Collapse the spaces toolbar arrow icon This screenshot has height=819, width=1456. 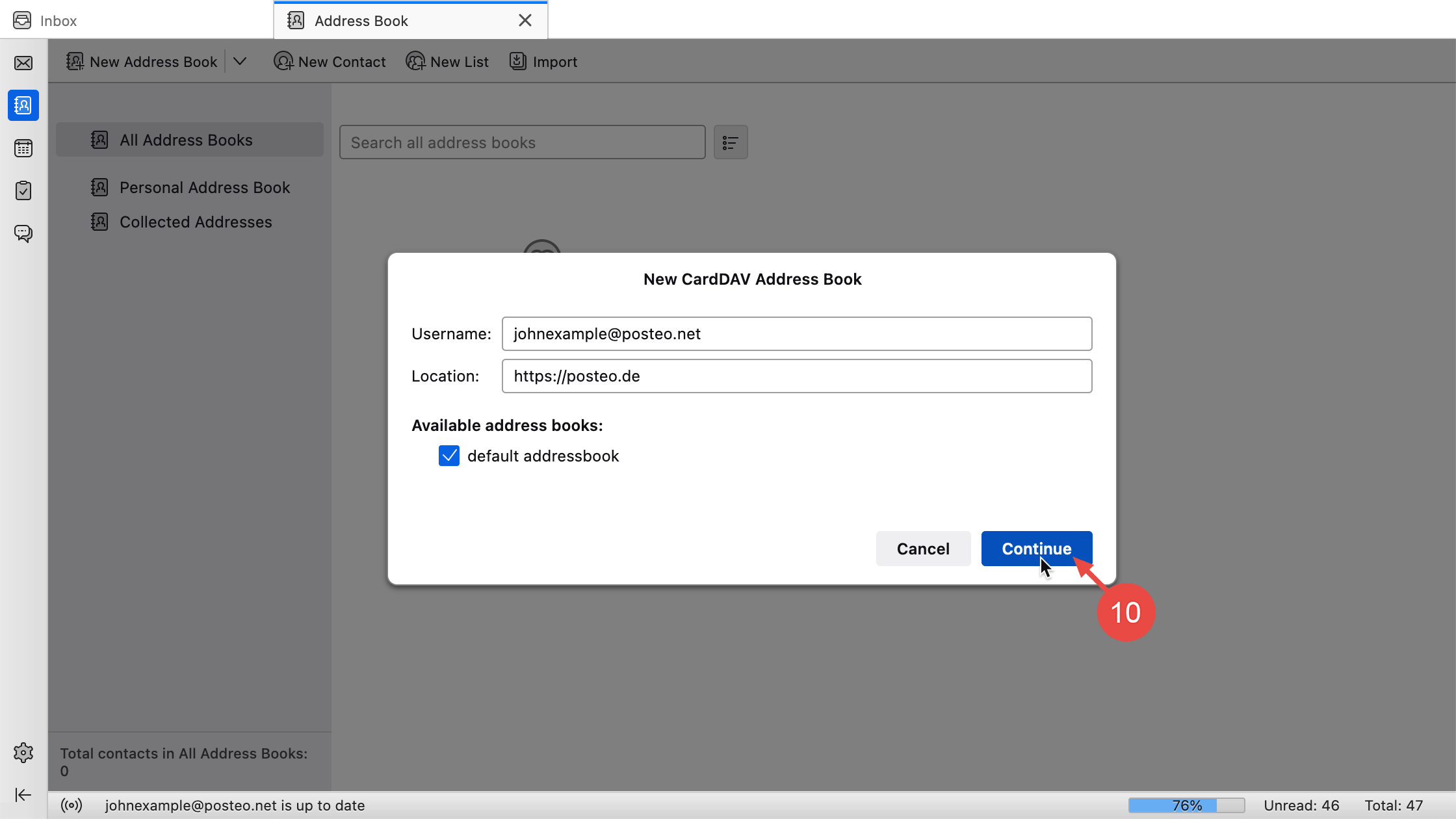pyautogui.click(x=23, y=795)
